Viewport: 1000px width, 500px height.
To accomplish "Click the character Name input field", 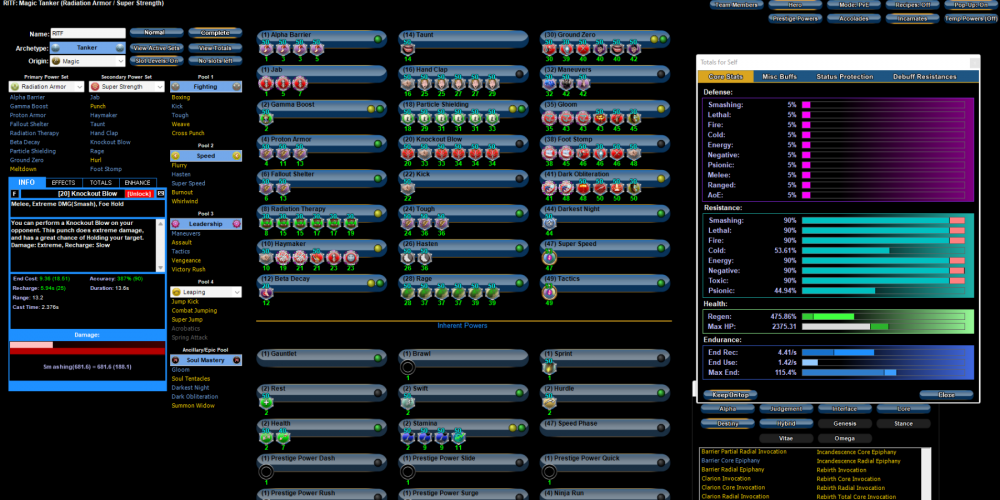I will point(88,33).
